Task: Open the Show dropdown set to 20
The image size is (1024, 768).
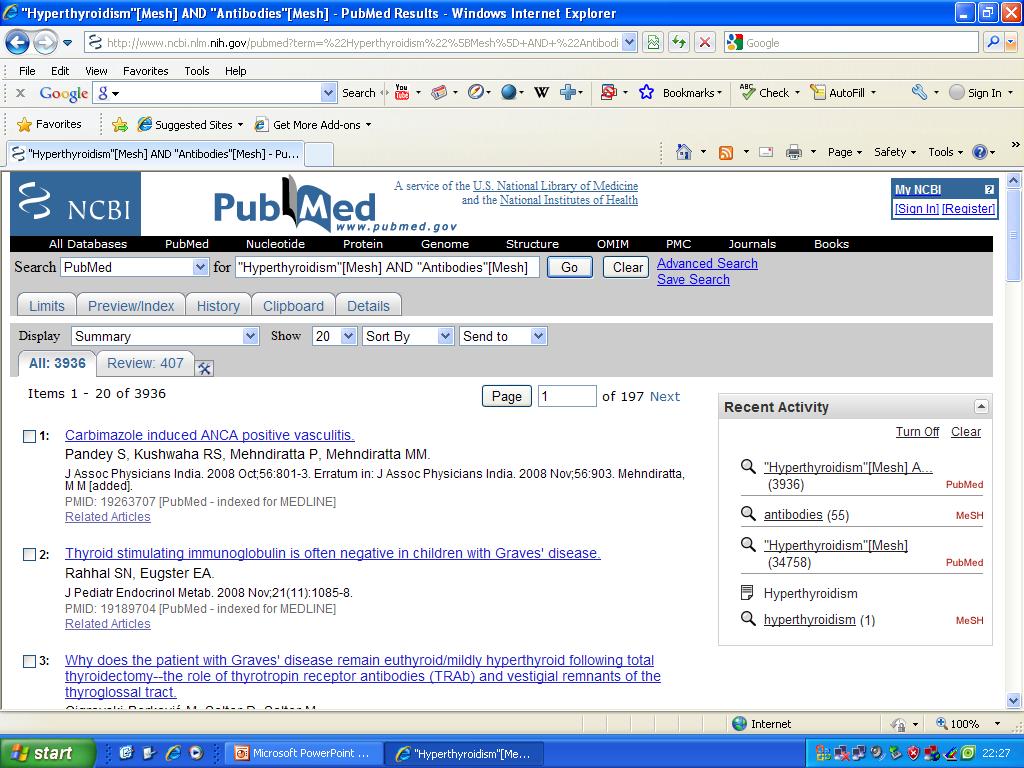Action: point(334,336)
